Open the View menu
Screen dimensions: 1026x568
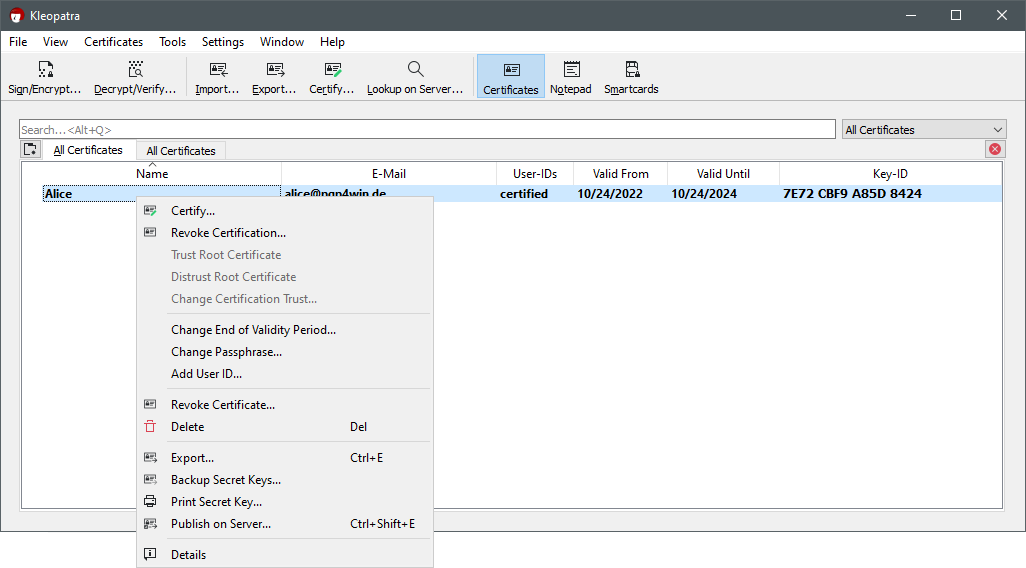(x=56, y=42)
